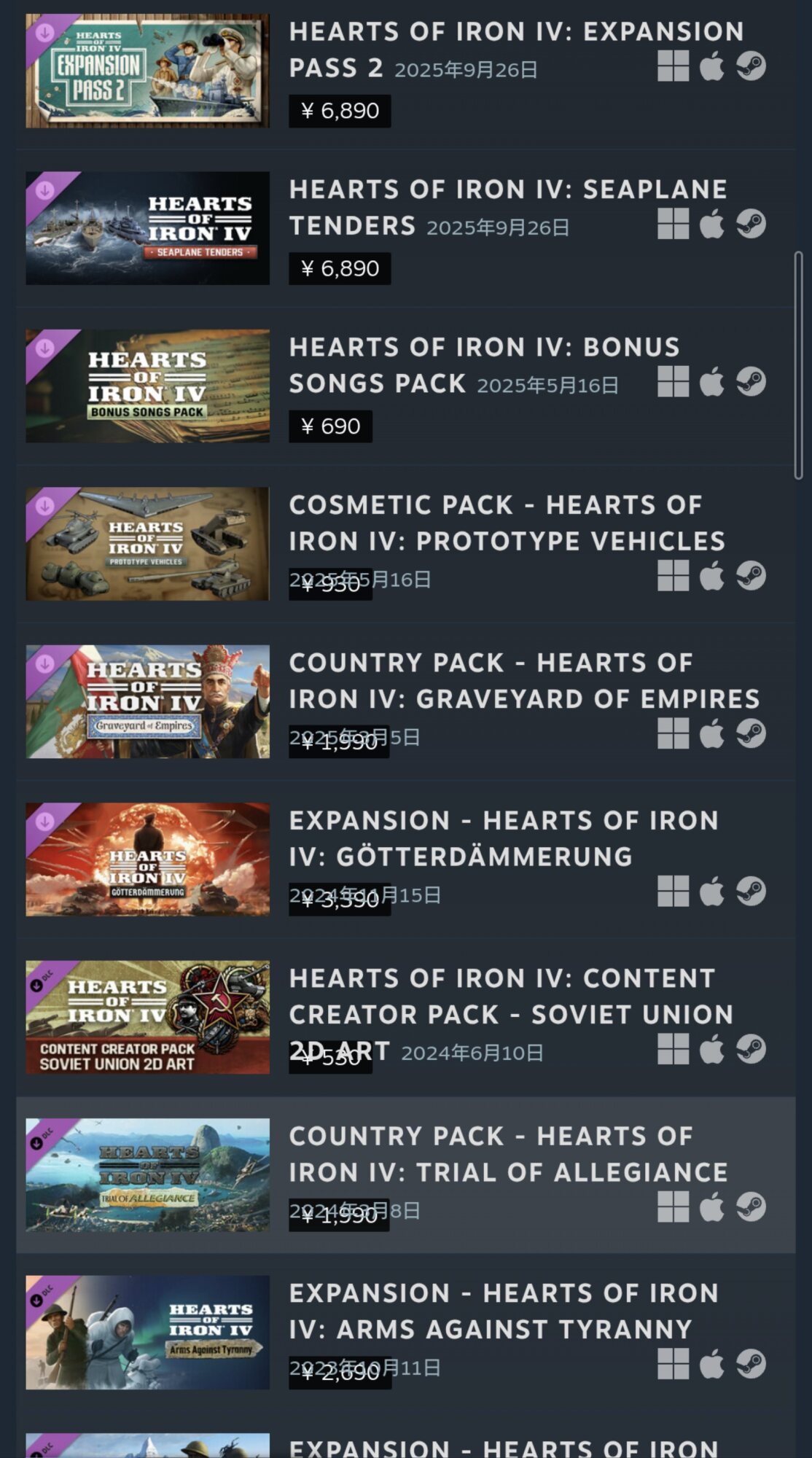Click Windows icon on Graveyard of Empires row
812x1458 pixels.
click(x=673, y=733)
